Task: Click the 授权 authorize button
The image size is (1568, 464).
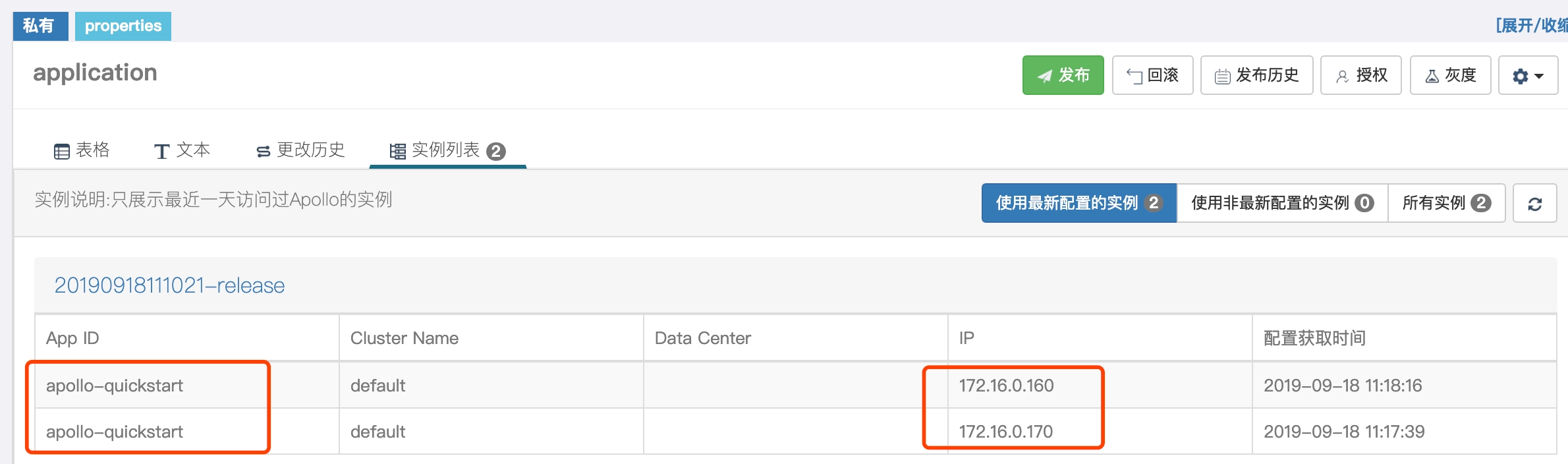Action: tap(1360, 75)
